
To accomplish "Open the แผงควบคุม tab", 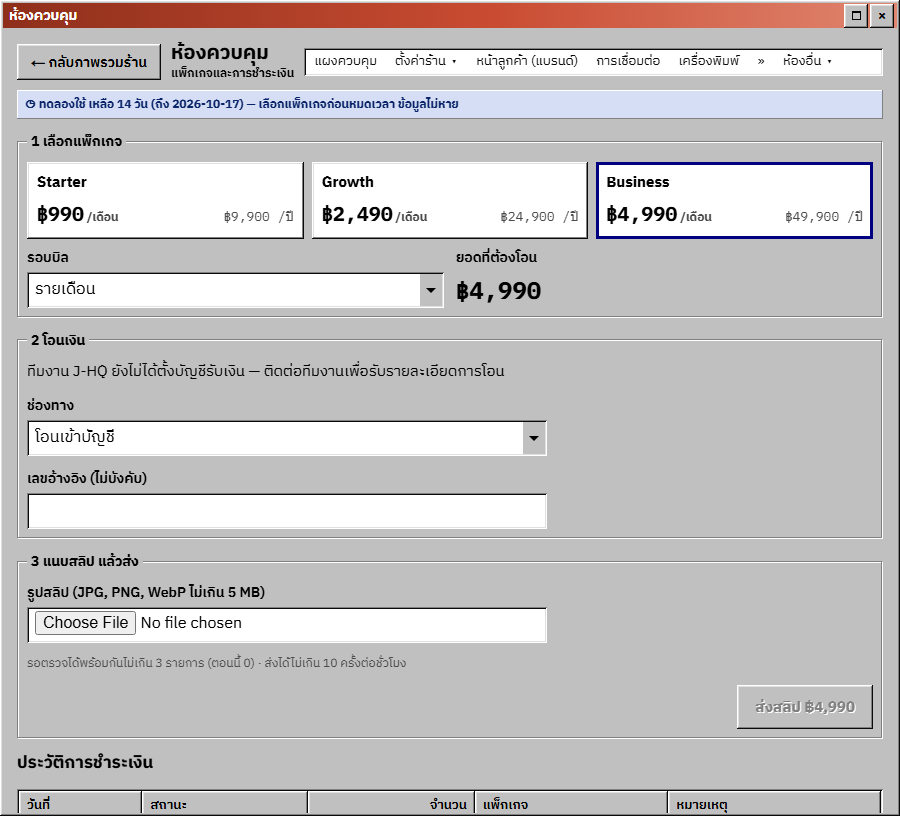I will tap(346, 61).
